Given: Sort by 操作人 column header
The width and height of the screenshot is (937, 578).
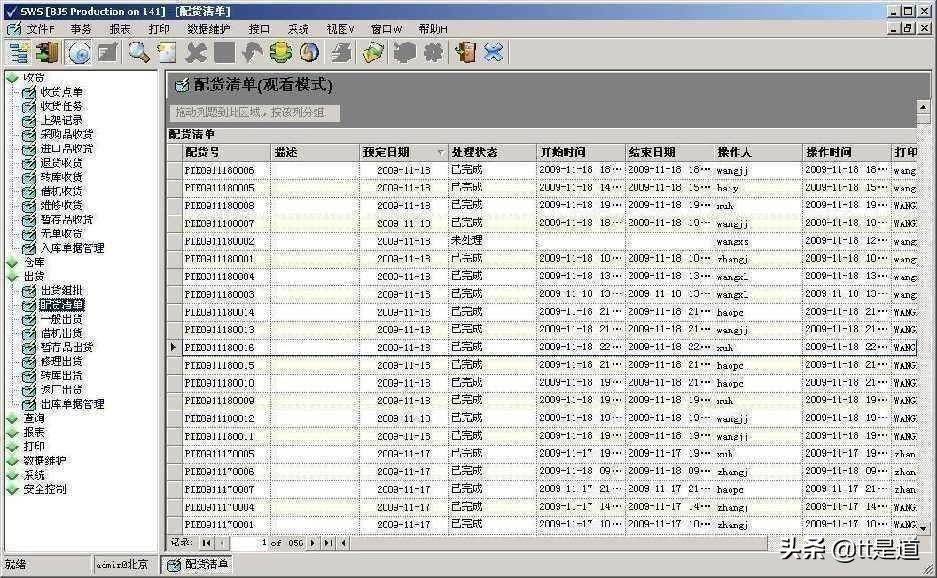Looking at the screenshot, I should coord(758,152).
